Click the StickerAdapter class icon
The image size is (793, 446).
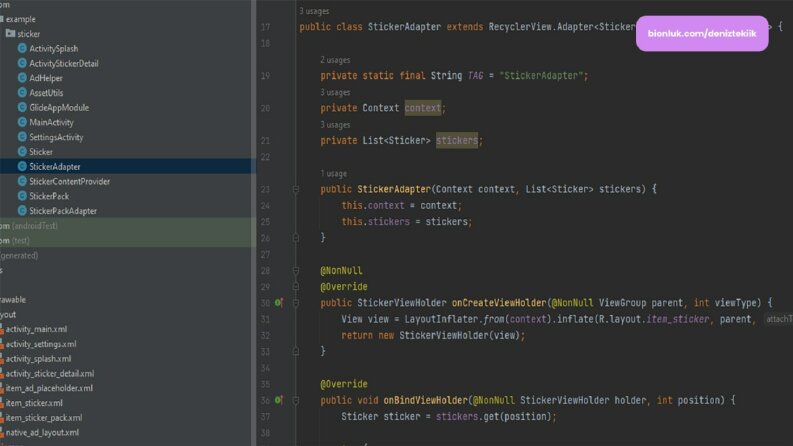pos(22,166)
